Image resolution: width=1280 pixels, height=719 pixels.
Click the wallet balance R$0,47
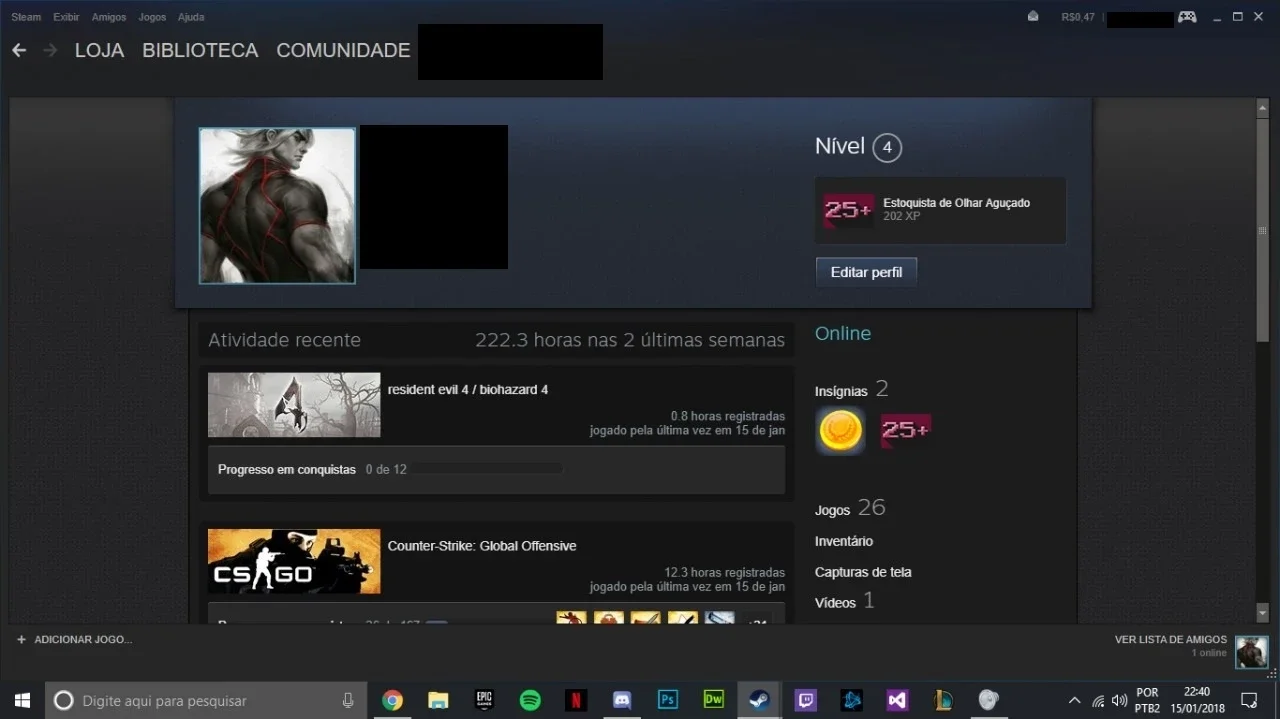point(1078,17)
